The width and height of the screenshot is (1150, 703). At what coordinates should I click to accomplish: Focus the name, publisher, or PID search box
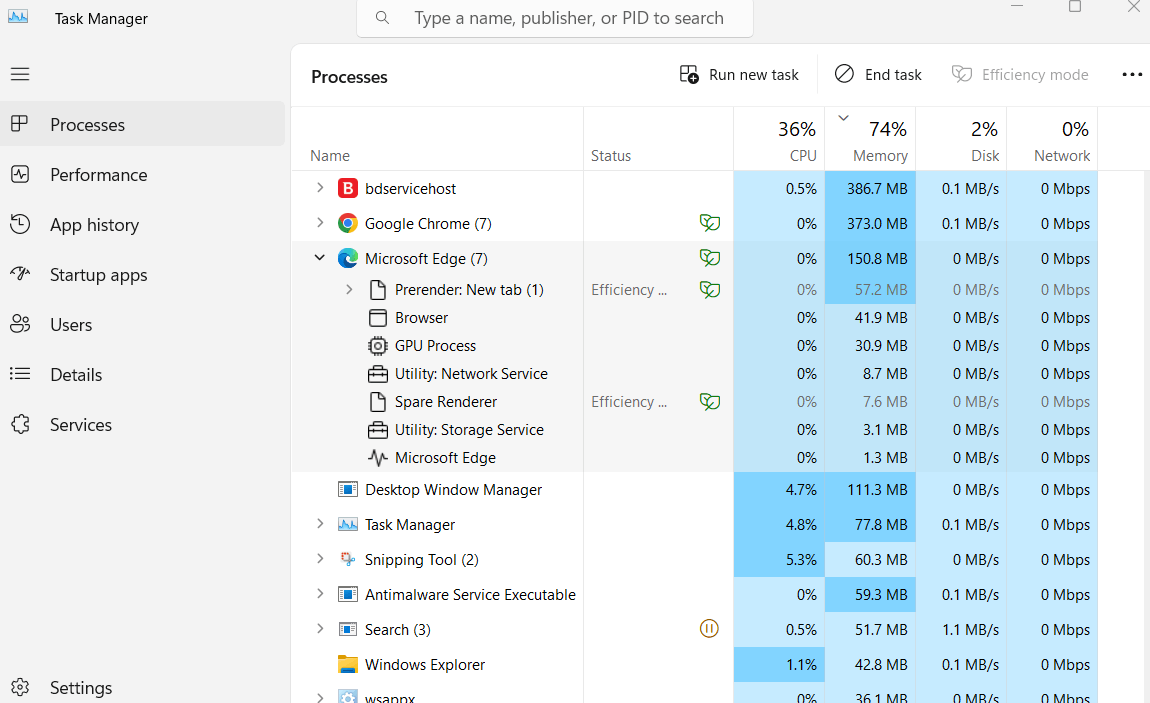tap(554, 18)
